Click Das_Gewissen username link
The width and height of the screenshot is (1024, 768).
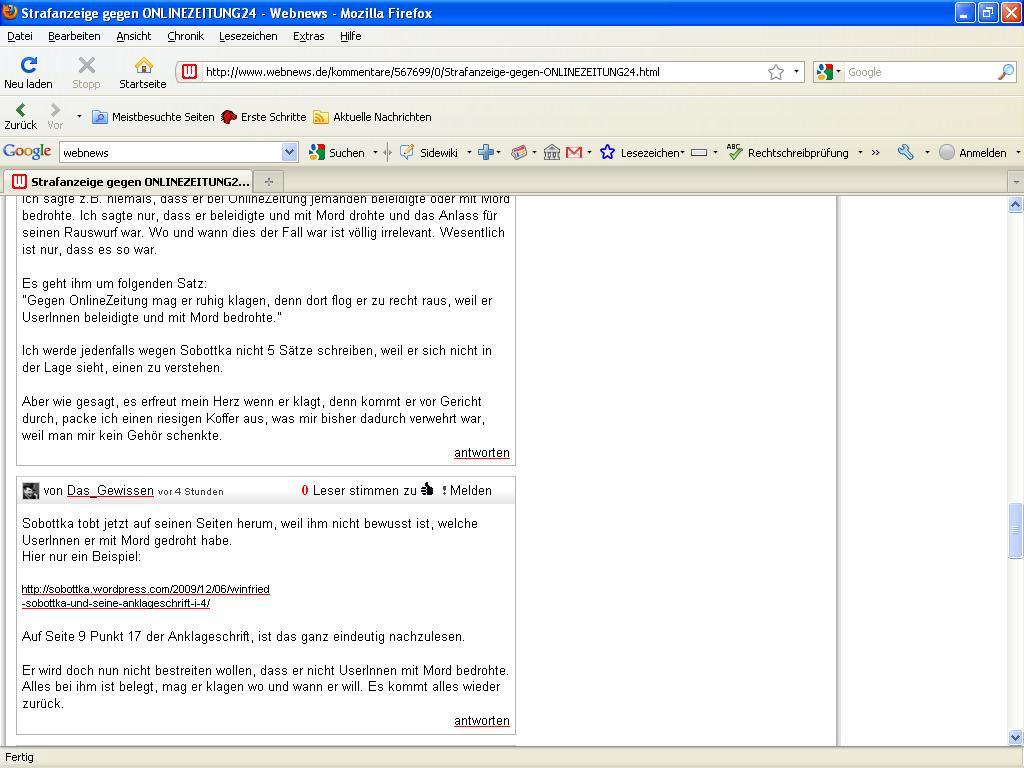[110, 491]
